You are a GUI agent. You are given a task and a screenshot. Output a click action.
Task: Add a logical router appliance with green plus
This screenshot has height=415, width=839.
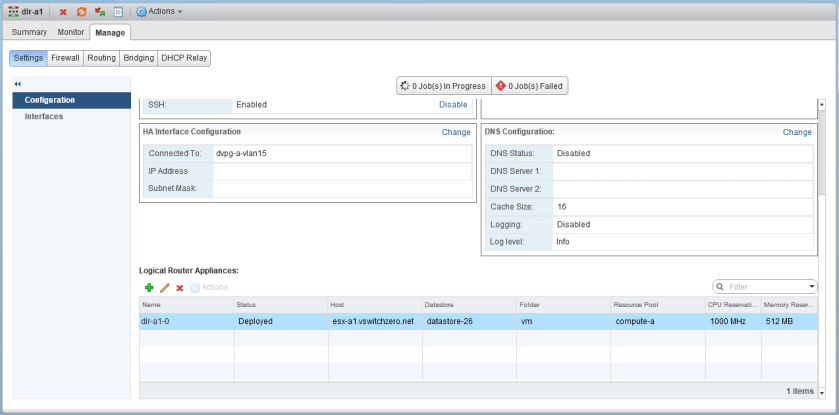click(x=149, y=288)
